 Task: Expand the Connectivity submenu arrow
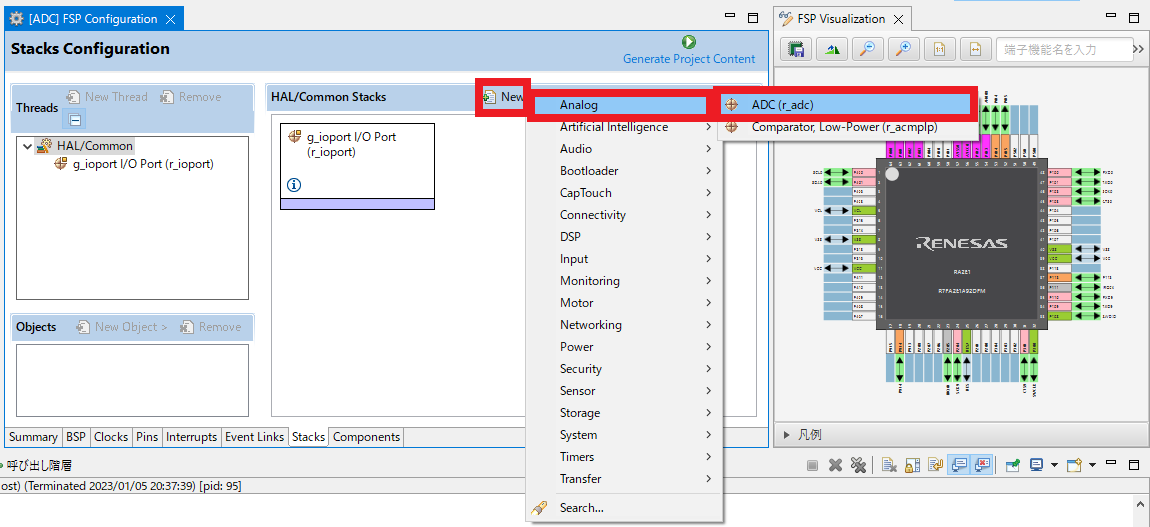click(708, 215)
